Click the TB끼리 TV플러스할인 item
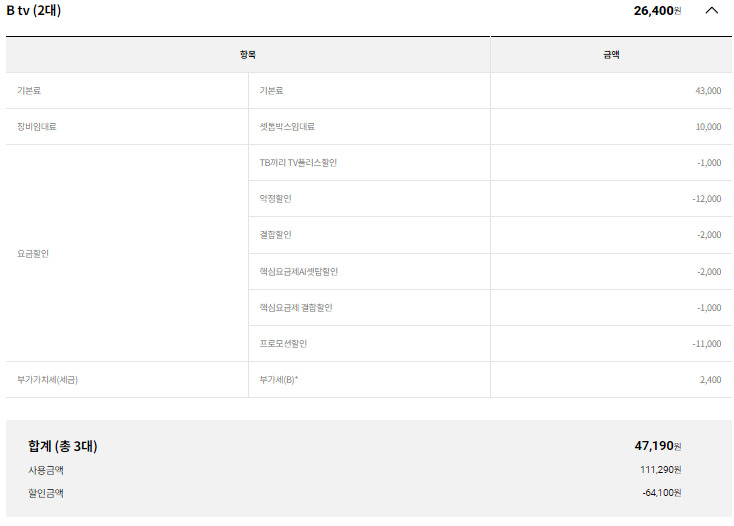Screen dimensions: 734x526 click(298, 163)
